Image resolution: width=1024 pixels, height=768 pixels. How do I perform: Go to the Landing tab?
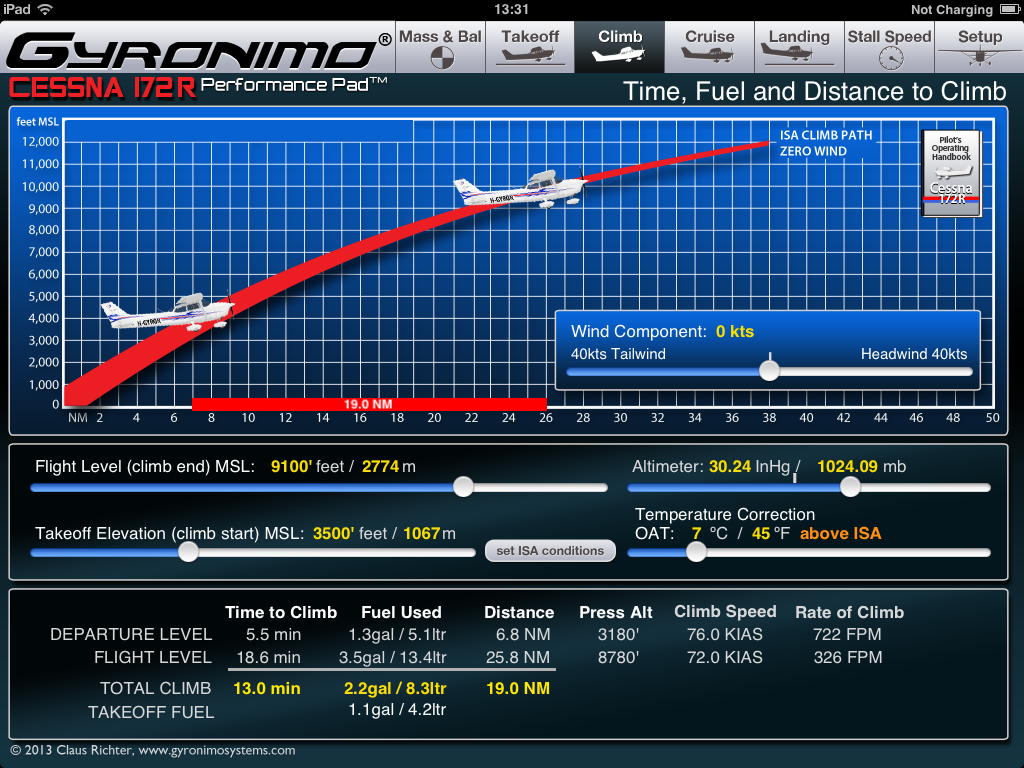click(x=799, y=47)
